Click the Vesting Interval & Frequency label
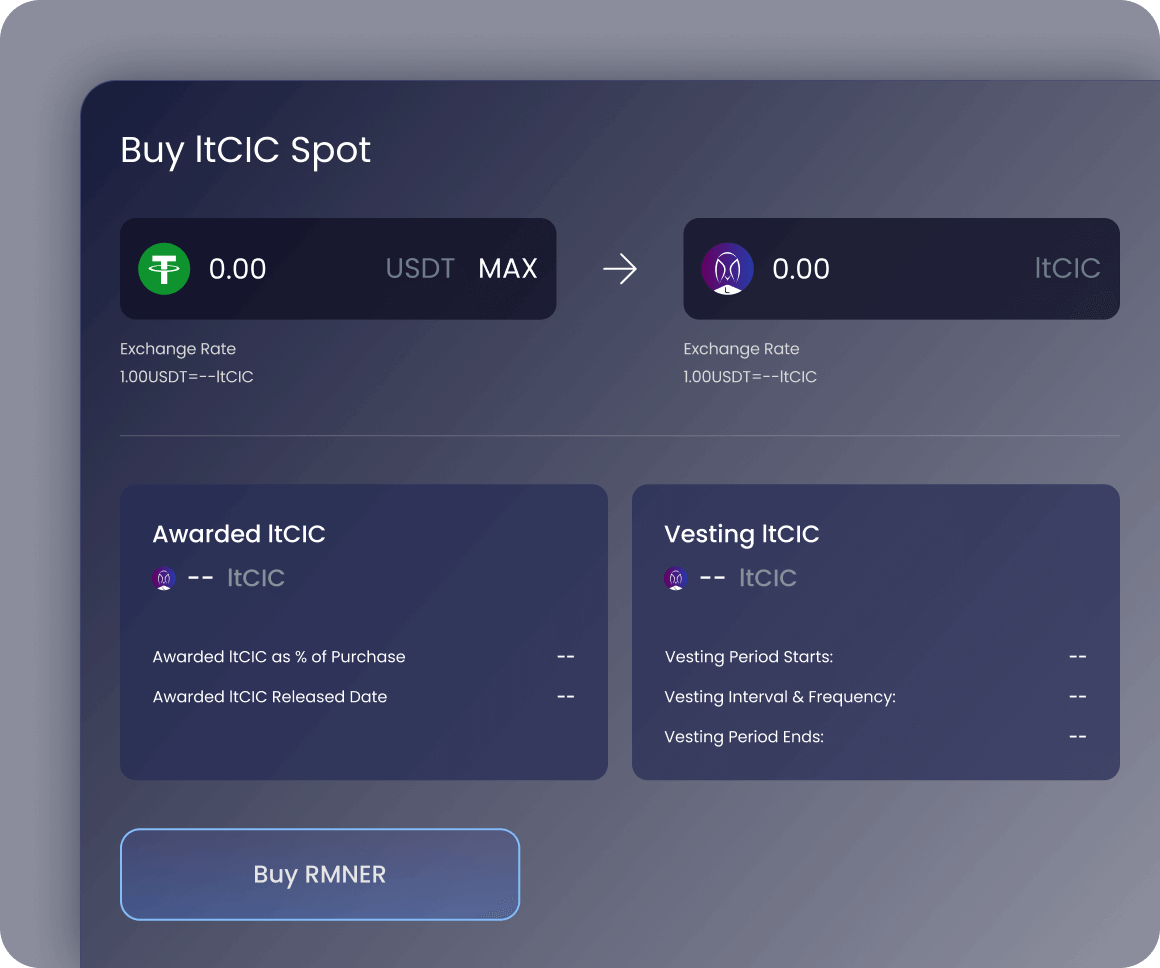1160x968 pixels. (780, 697)
